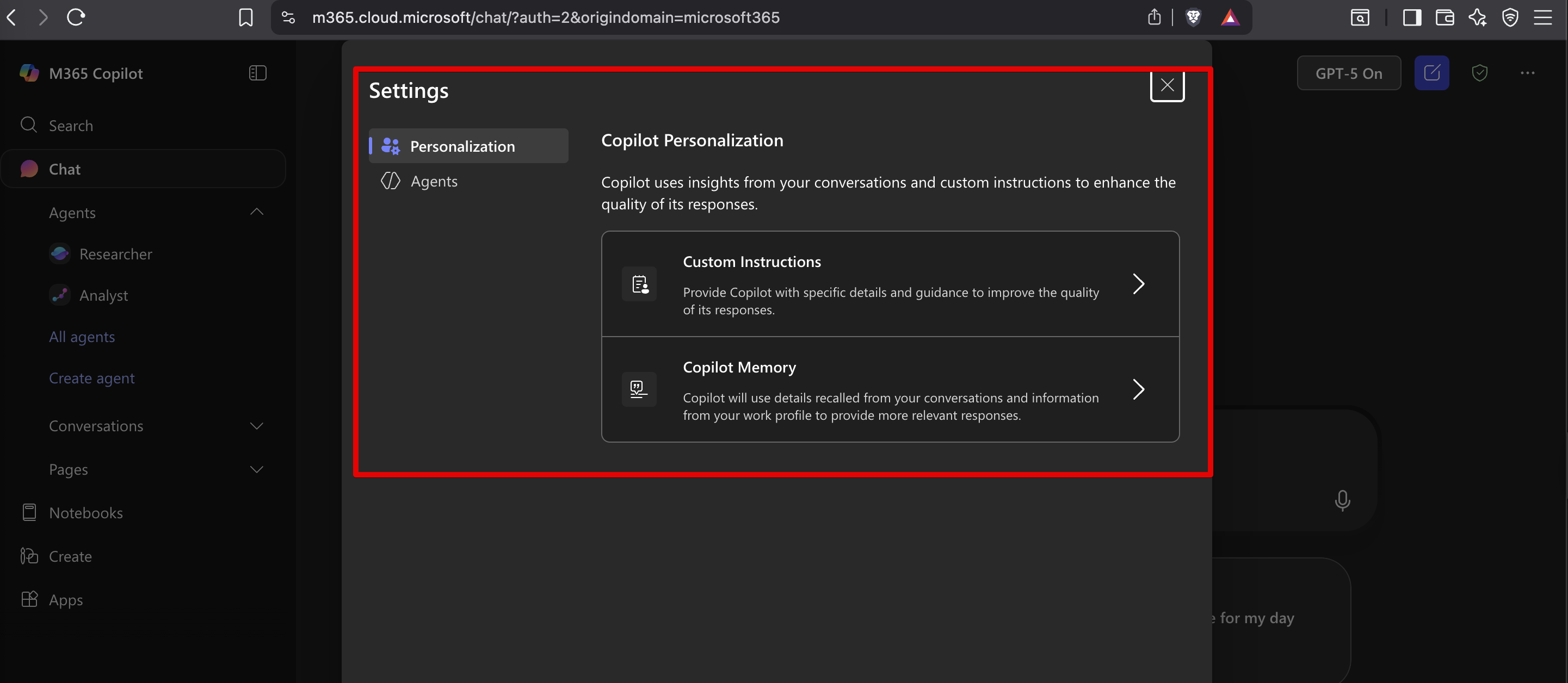Collapse the Agents section chevron
Viewport: 1568px width, 683px height.
[257, 212]
